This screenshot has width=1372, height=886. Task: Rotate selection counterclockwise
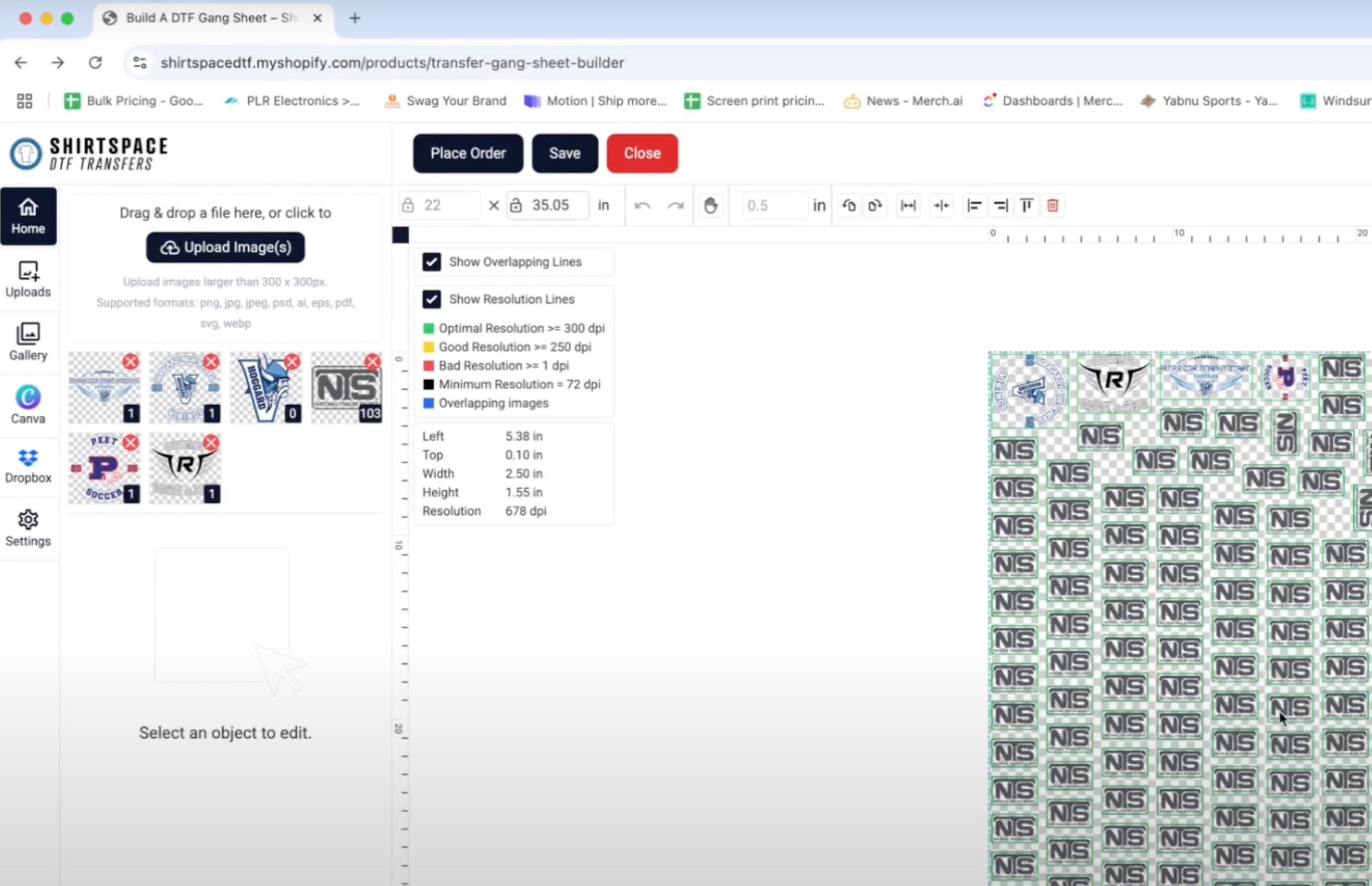click(849, 205)
